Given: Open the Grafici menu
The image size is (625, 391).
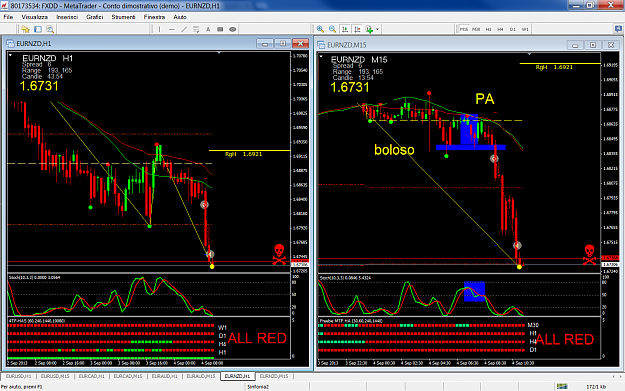Looking at the screenshot, I should (x=94, y=17).
